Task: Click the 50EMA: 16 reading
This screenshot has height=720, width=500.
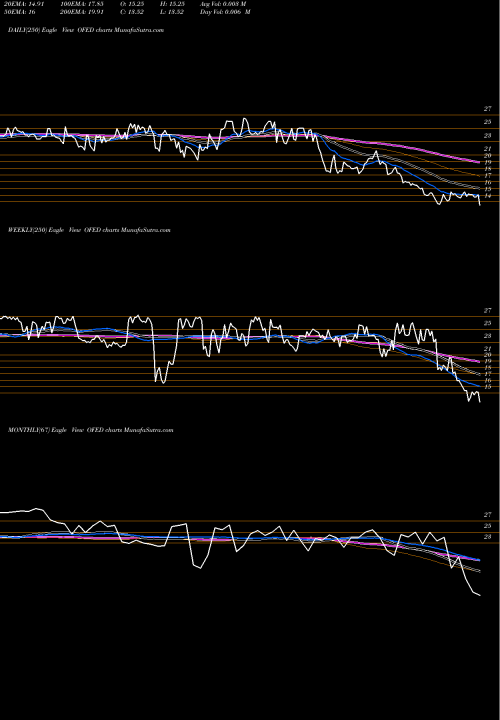Action: pos(18,12)
